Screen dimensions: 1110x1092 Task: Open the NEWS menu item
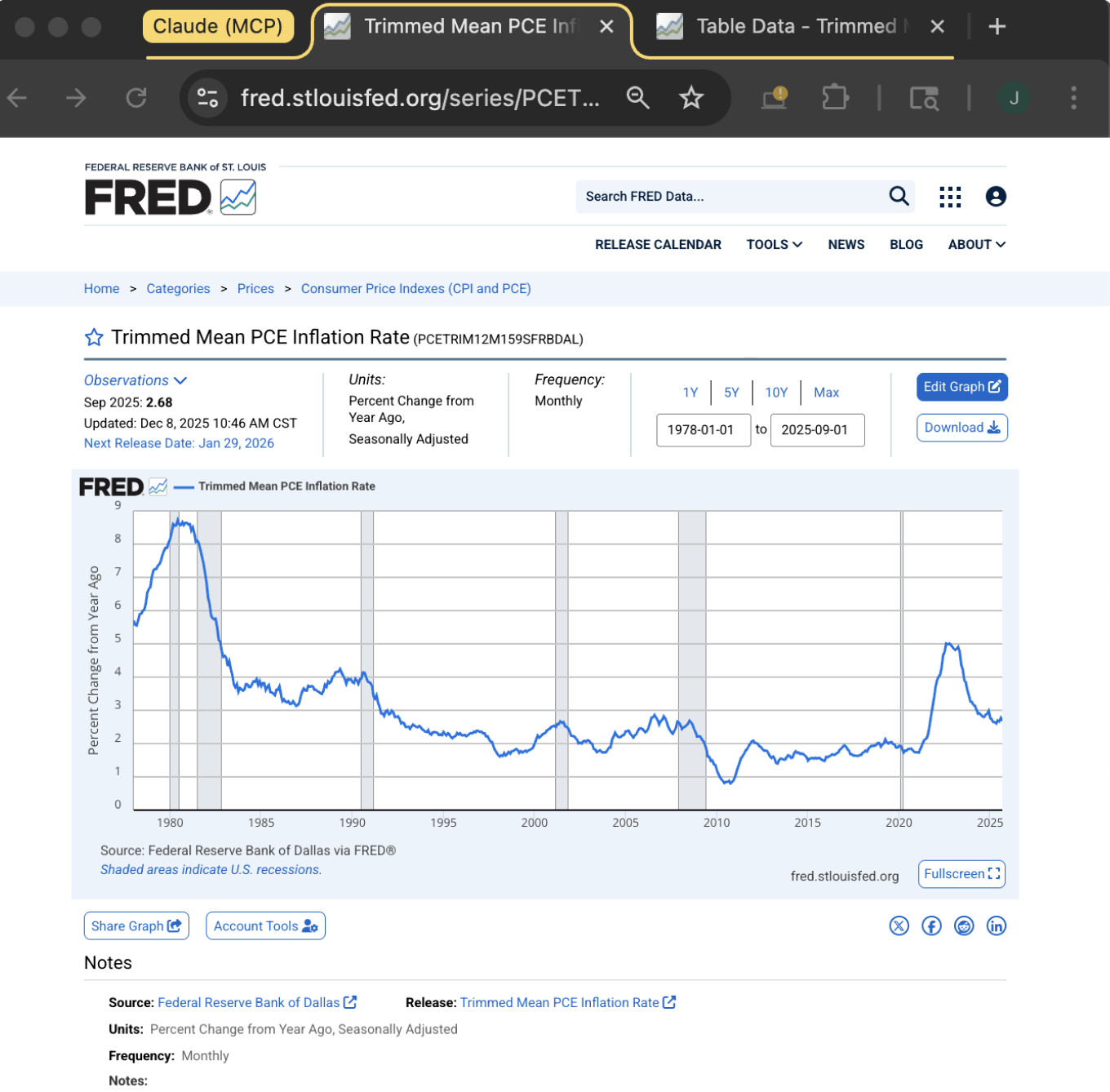coord(846,244)
